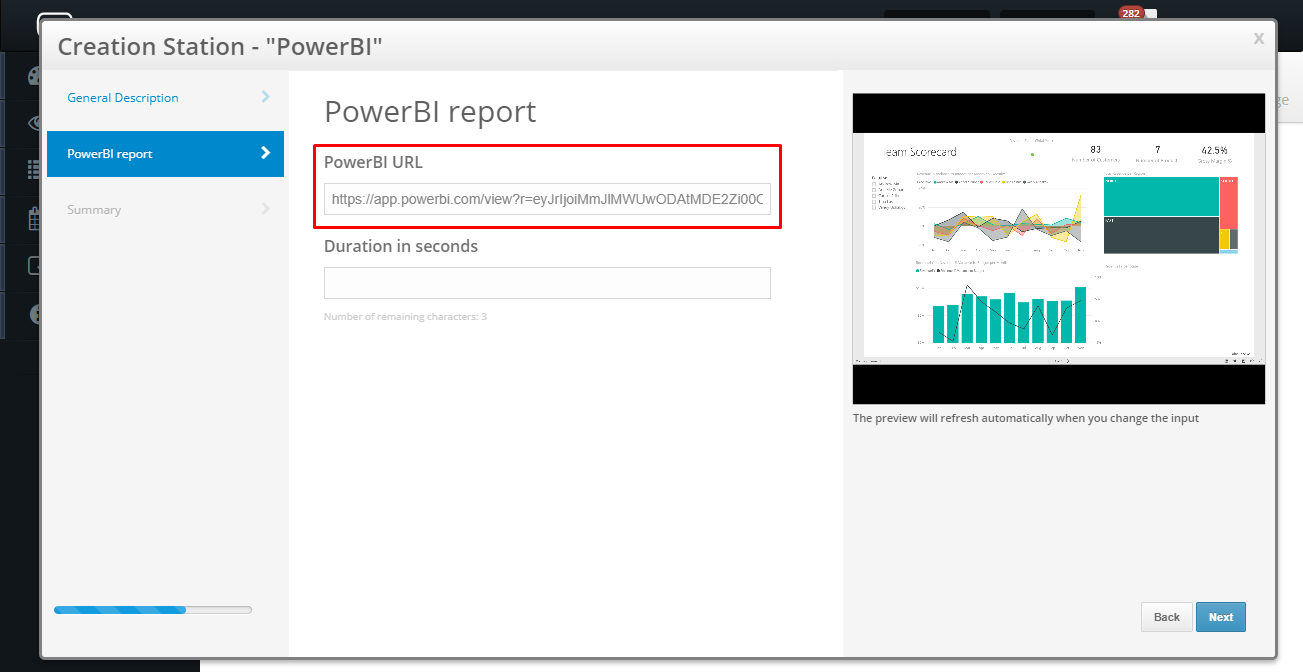This screenshot has width=1303, height=672.
Task: Click the palette icon in the left sidebar
Action: (x=34, y=76)
